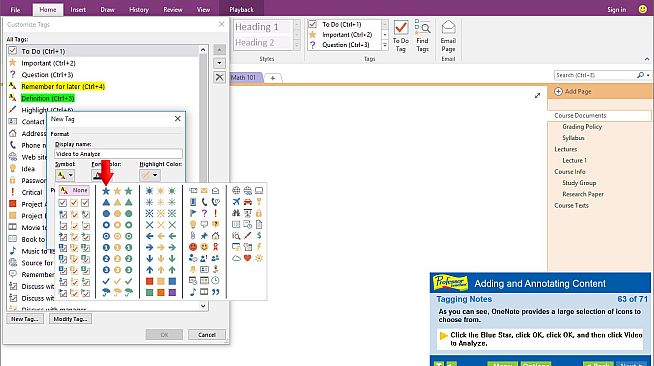Select the blue checkbox with star symbol
This screenshot has height=366, width=654.
tap(63, 214)
